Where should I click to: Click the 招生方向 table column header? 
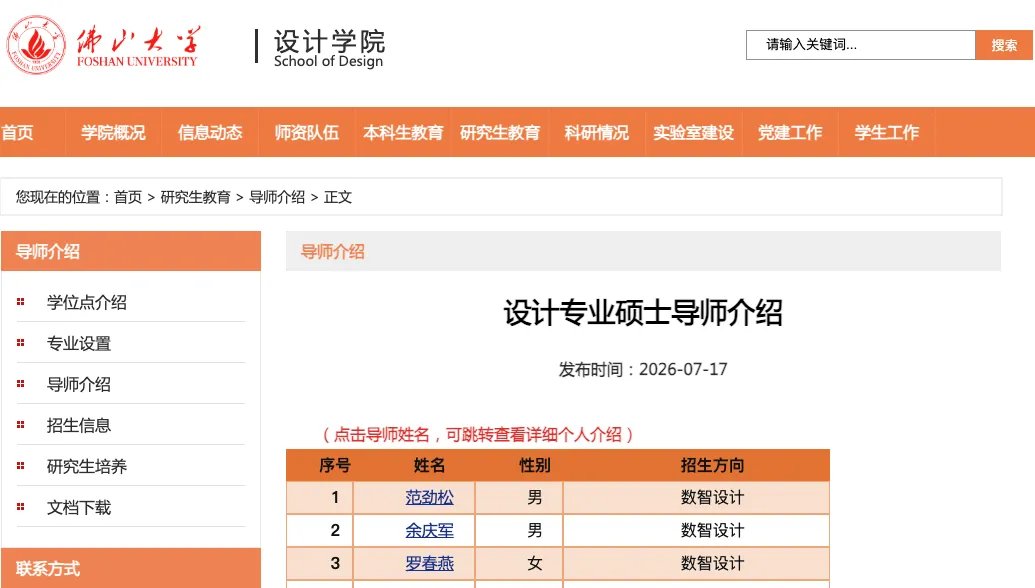point(712,466)
